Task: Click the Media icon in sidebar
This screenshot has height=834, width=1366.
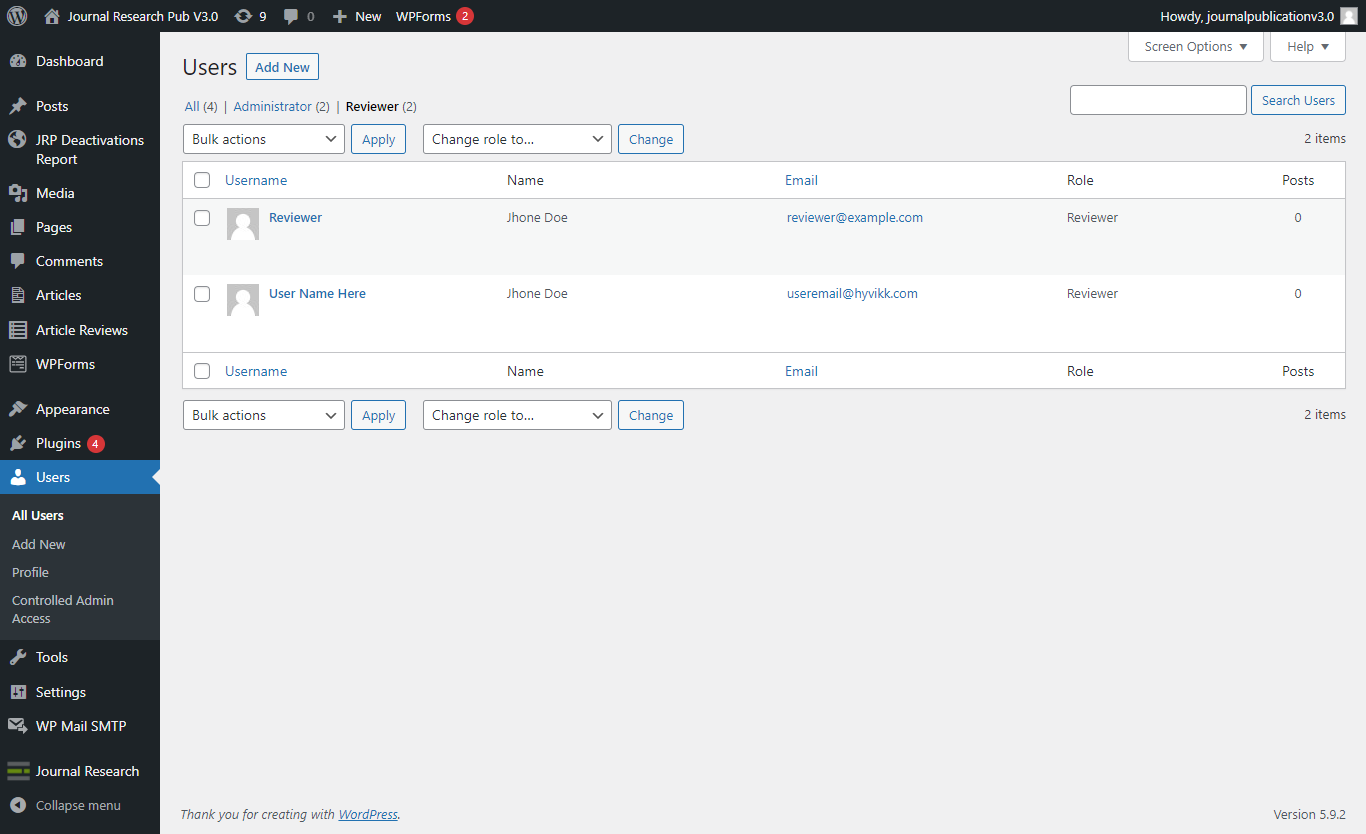Action: (18, 193)
